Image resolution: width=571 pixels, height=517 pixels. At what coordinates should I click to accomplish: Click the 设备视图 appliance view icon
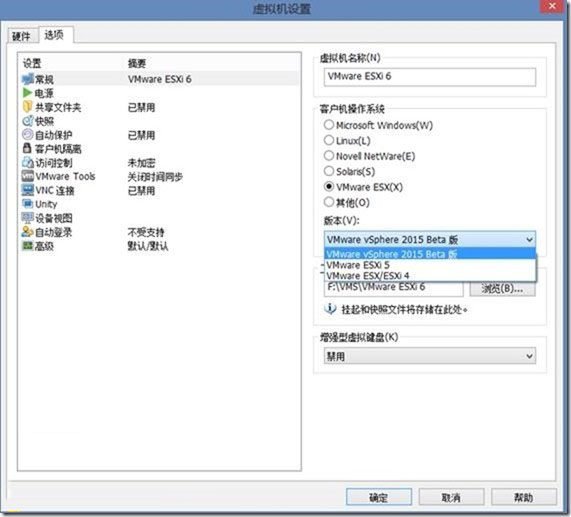(x=28, y=218)
